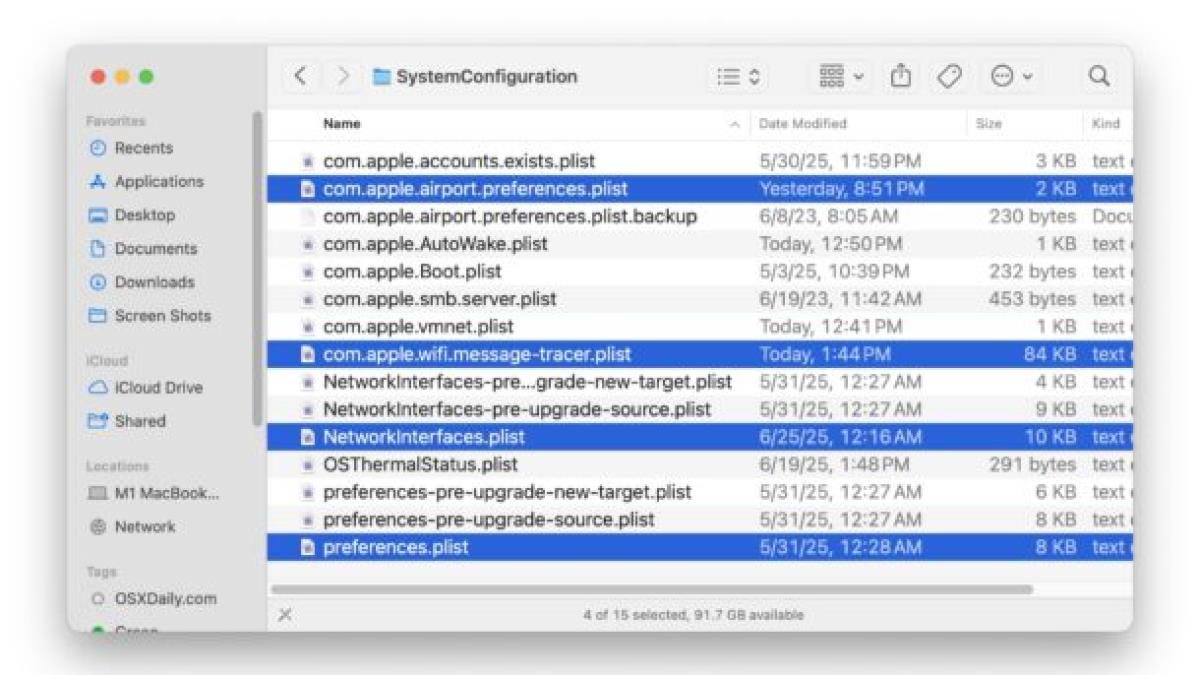Open the Share toolbar icon
Viewport: 1200px width, 675px height.
pos(900,76)
